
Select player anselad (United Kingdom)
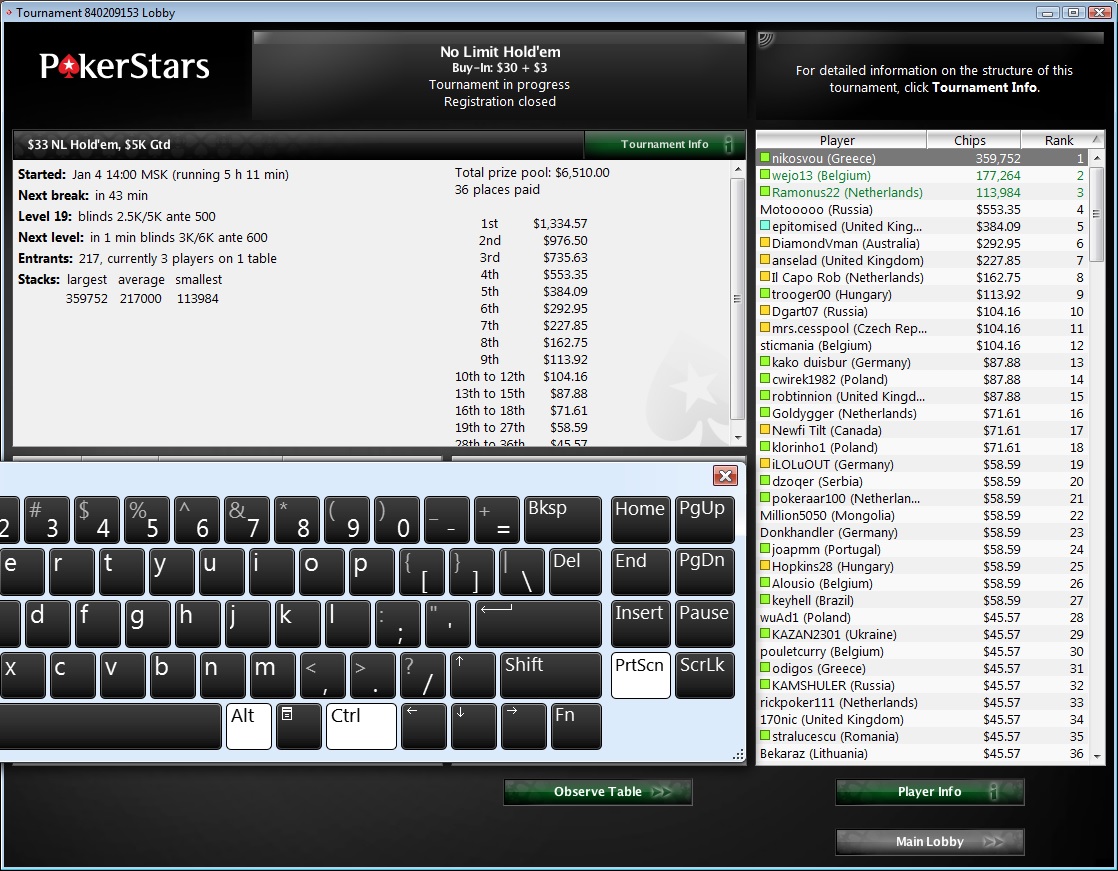(923, 260)
